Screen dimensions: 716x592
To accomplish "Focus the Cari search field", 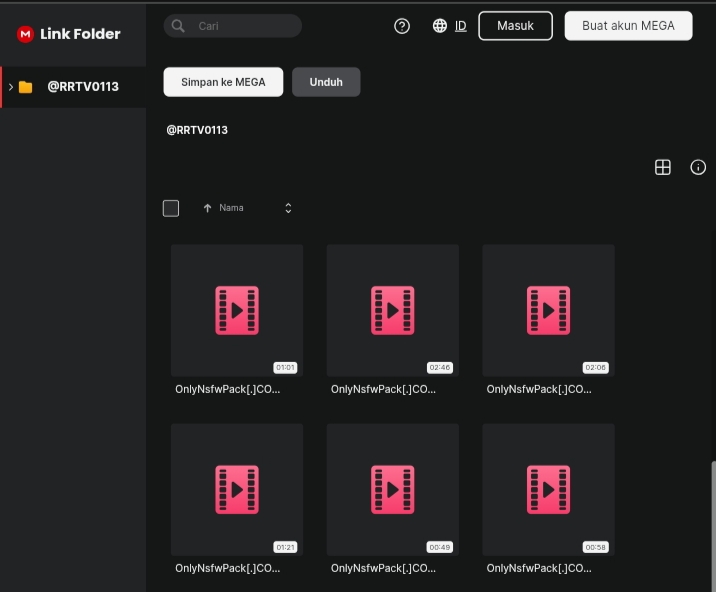I will point(233,26).
